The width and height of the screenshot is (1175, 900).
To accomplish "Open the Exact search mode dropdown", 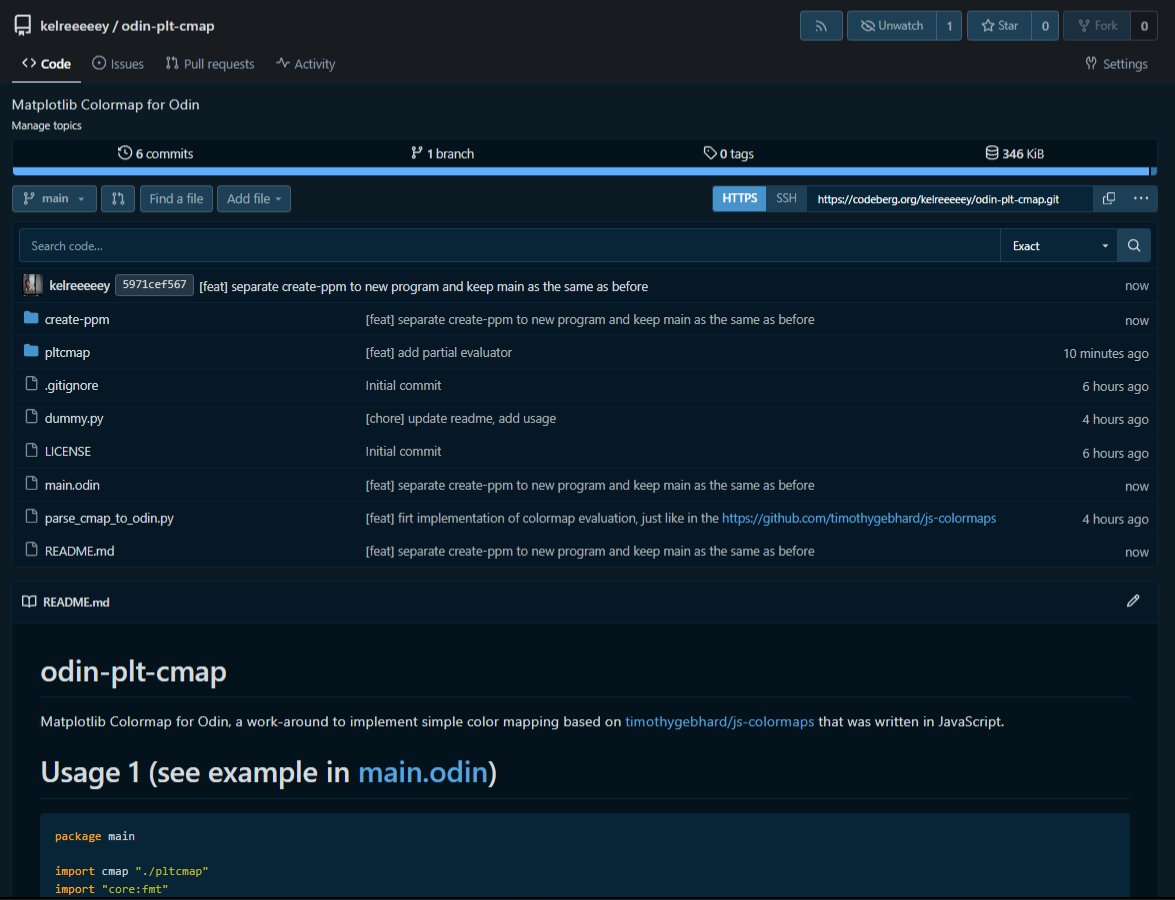I will point(1058,246).
